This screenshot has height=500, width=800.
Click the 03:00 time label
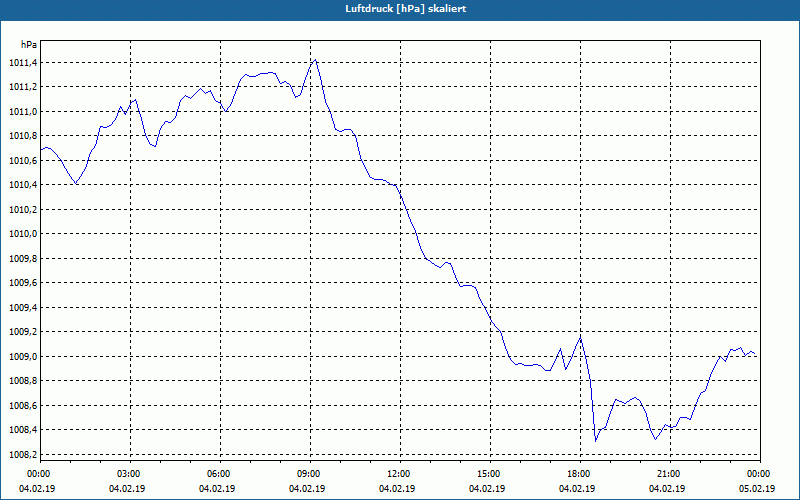pyautogui.click(x=128, y=474)
